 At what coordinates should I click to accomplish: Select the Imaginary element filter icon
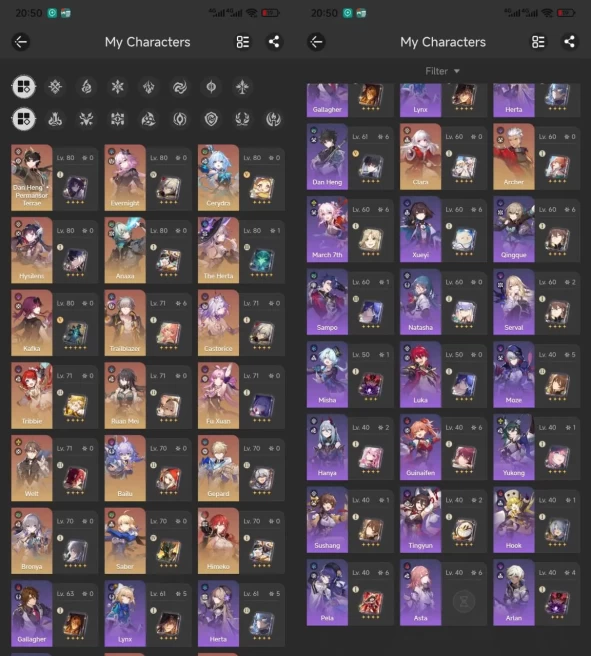[242, 87]
